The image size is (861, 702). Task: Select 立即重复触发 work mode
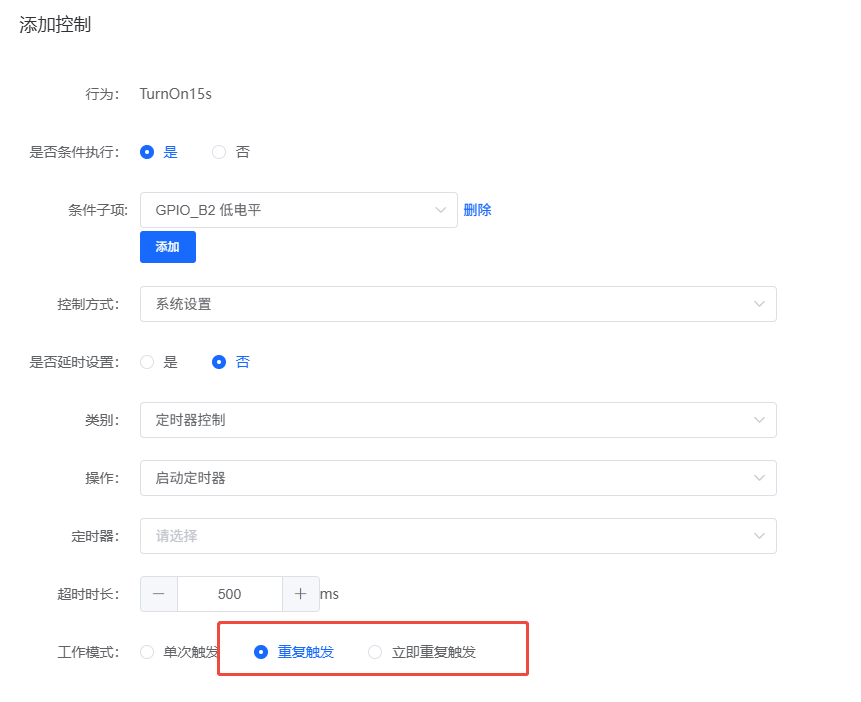pyautogui.click(x=375, y=652)
